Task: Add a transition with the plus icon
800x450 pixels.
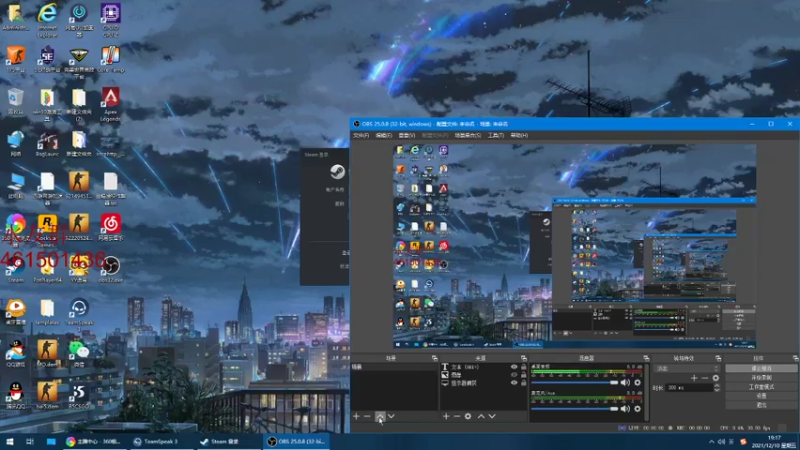Action: coord(694,378)
